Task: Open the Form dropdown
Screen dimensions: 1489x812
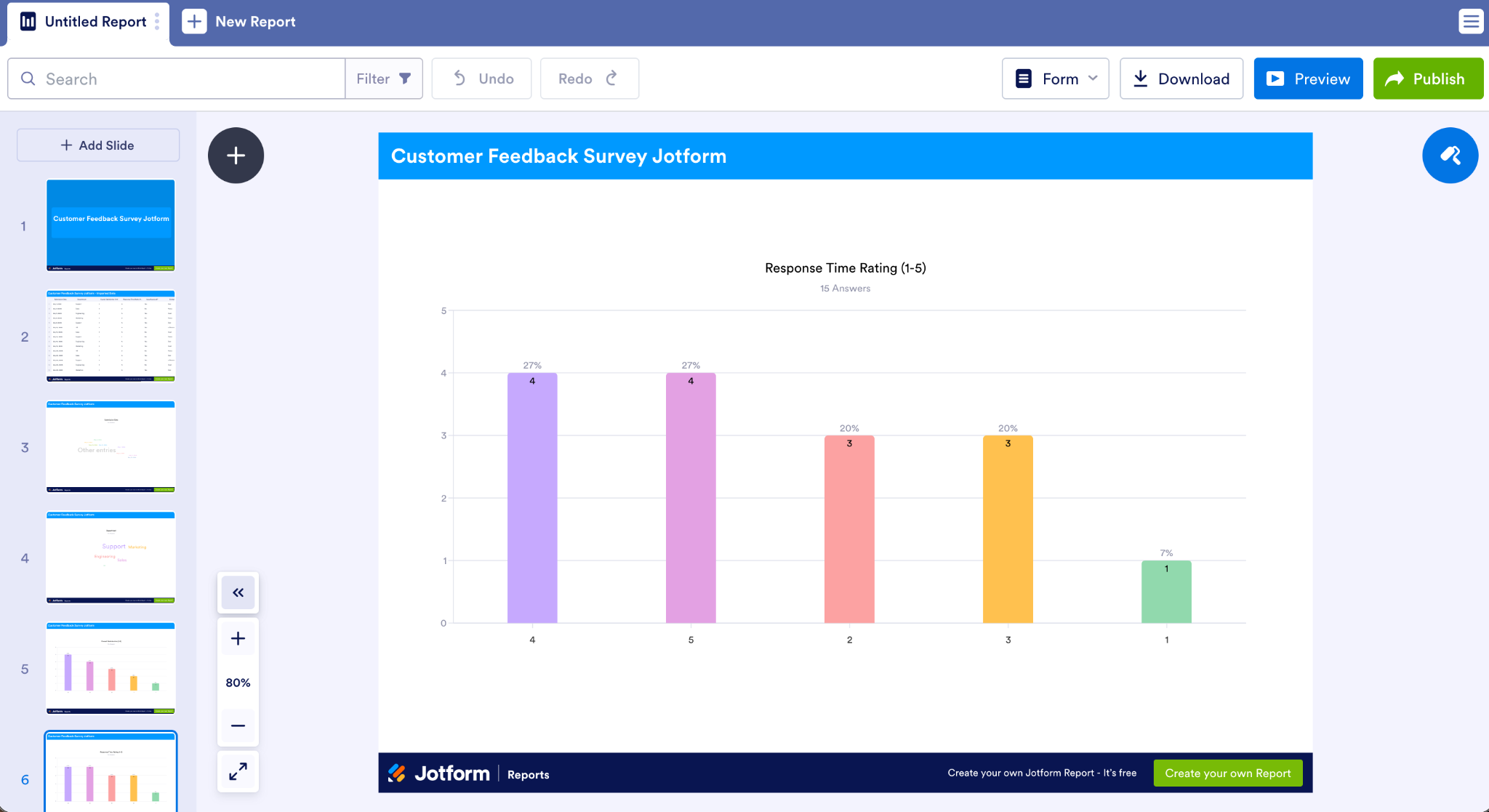Action: point(1055,79)
